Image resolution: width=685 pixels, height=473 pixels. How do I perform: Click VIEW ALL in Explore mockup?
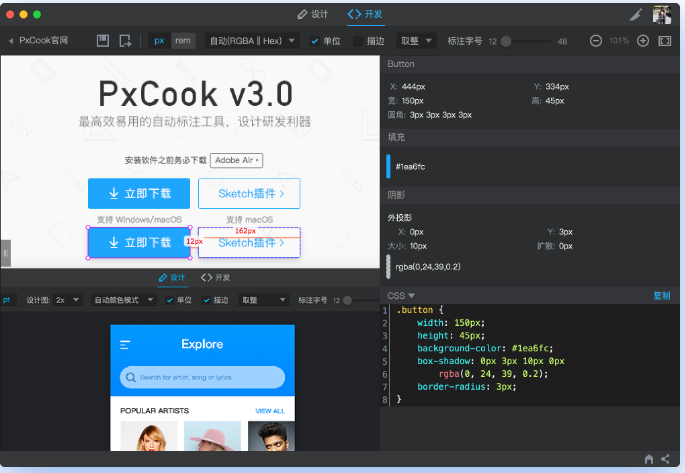pyautogui.click(x=270, y=411)
